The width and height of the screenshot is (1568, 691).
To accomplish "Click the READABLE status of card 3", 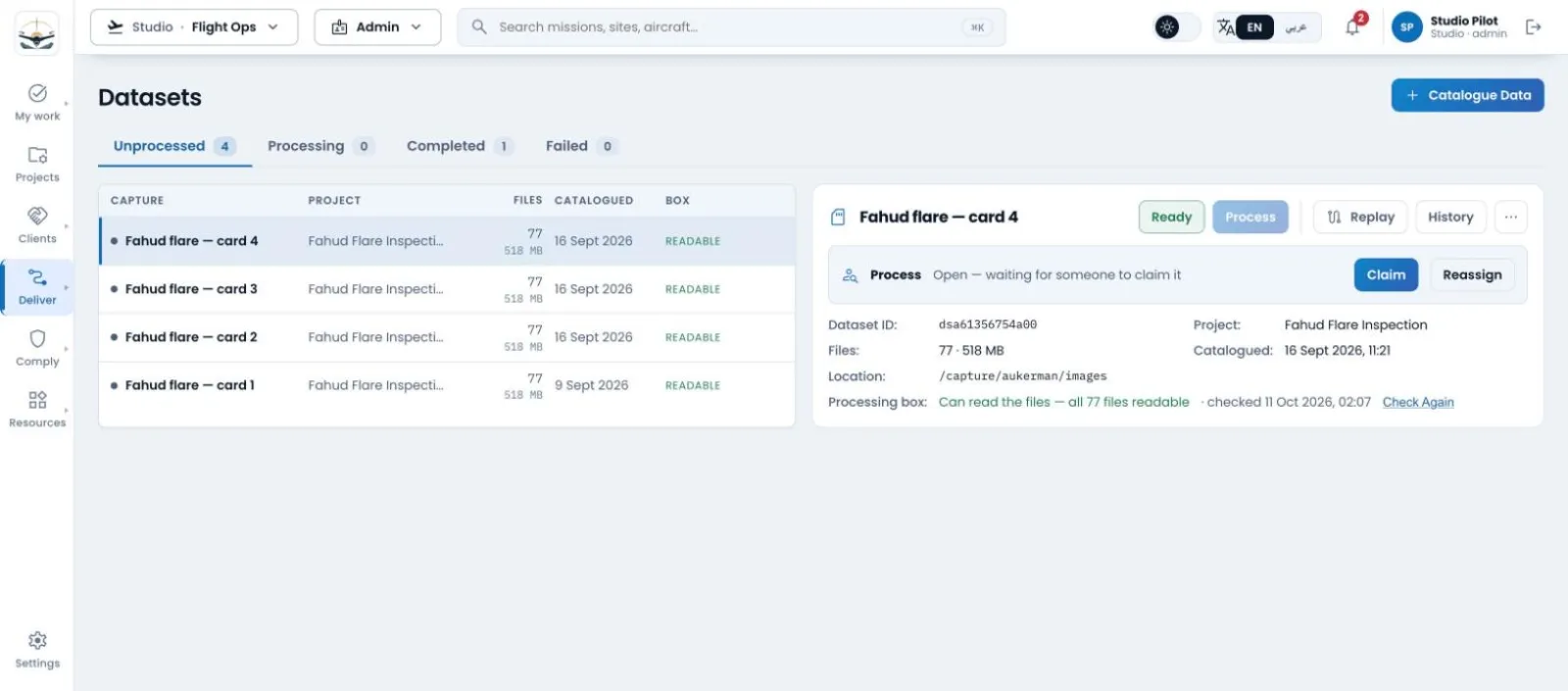I will (x=693, y=289).
